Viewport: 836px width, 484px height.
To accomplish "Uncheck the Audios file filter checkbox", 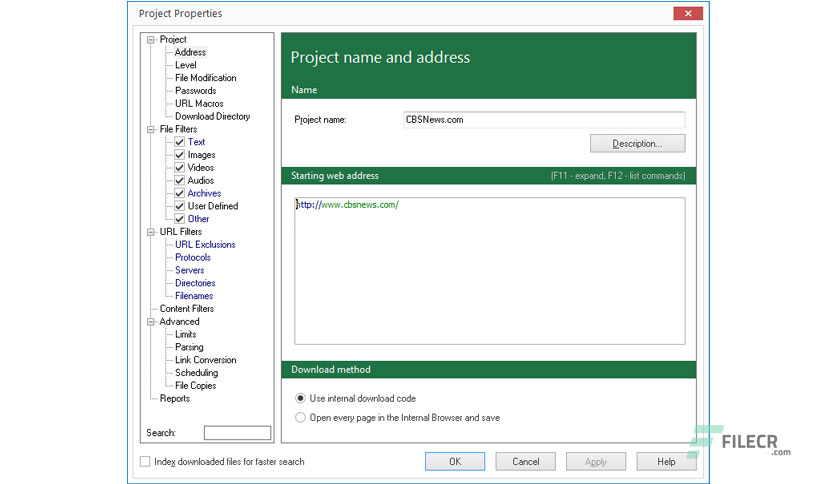I will 180,180.
